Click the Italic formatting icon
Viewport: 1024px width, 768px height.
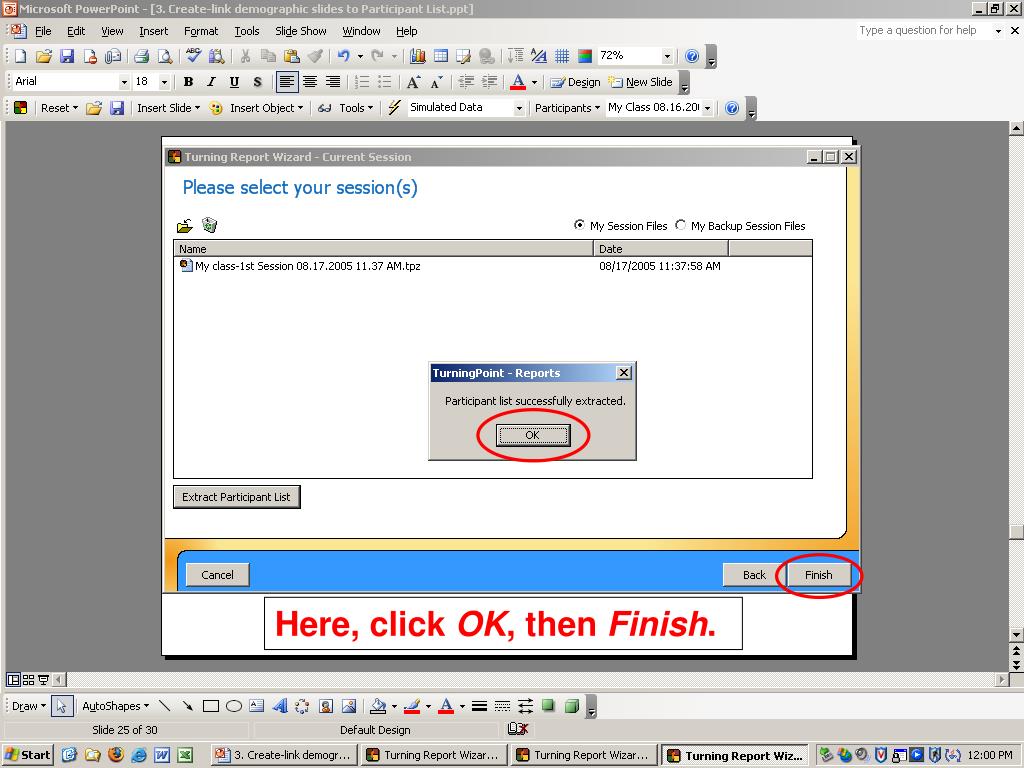click(211, 82)
